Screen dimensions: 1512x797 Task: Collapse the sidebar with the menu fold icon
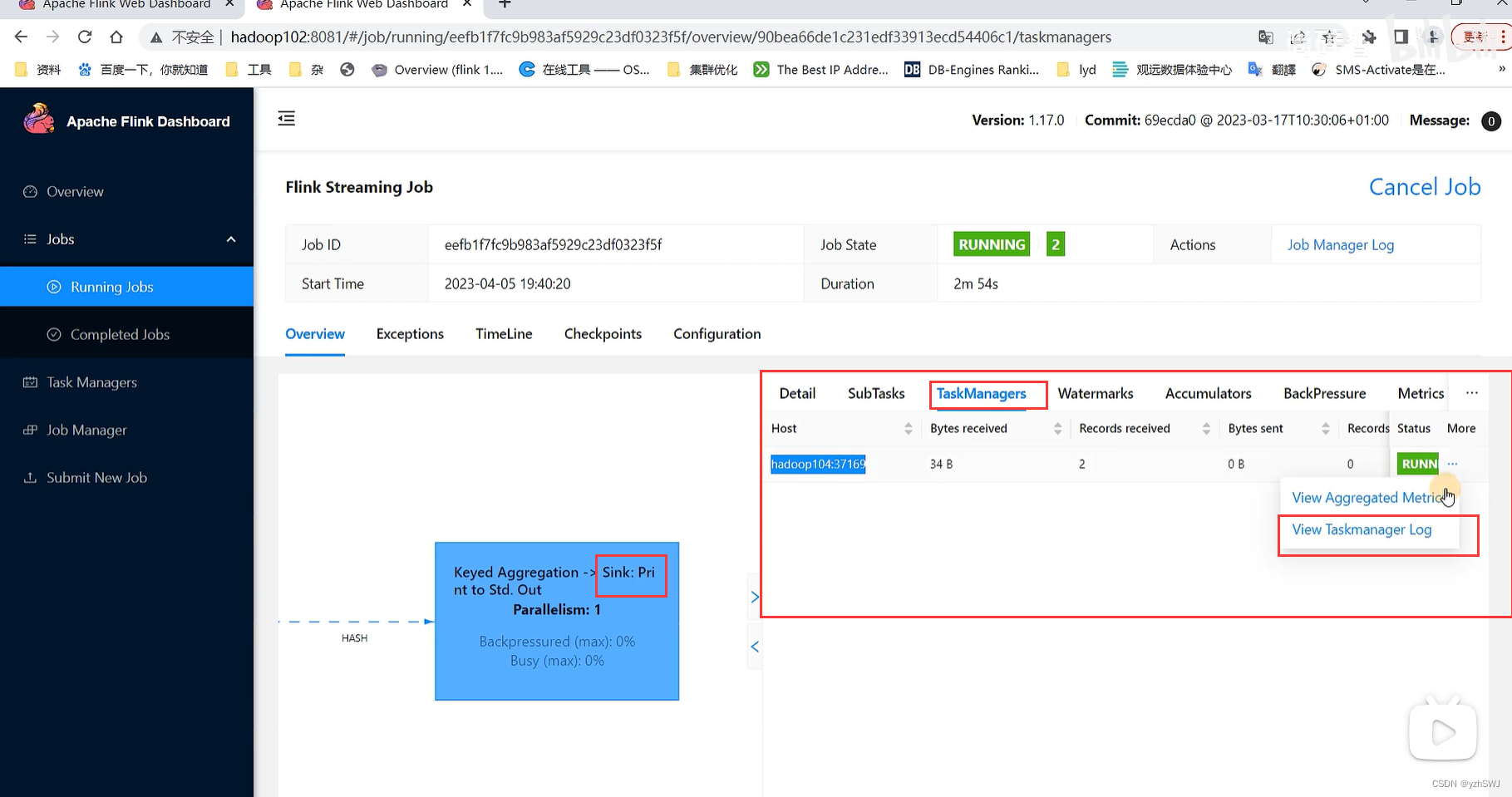pyautogui.click(x=287, y=119)
